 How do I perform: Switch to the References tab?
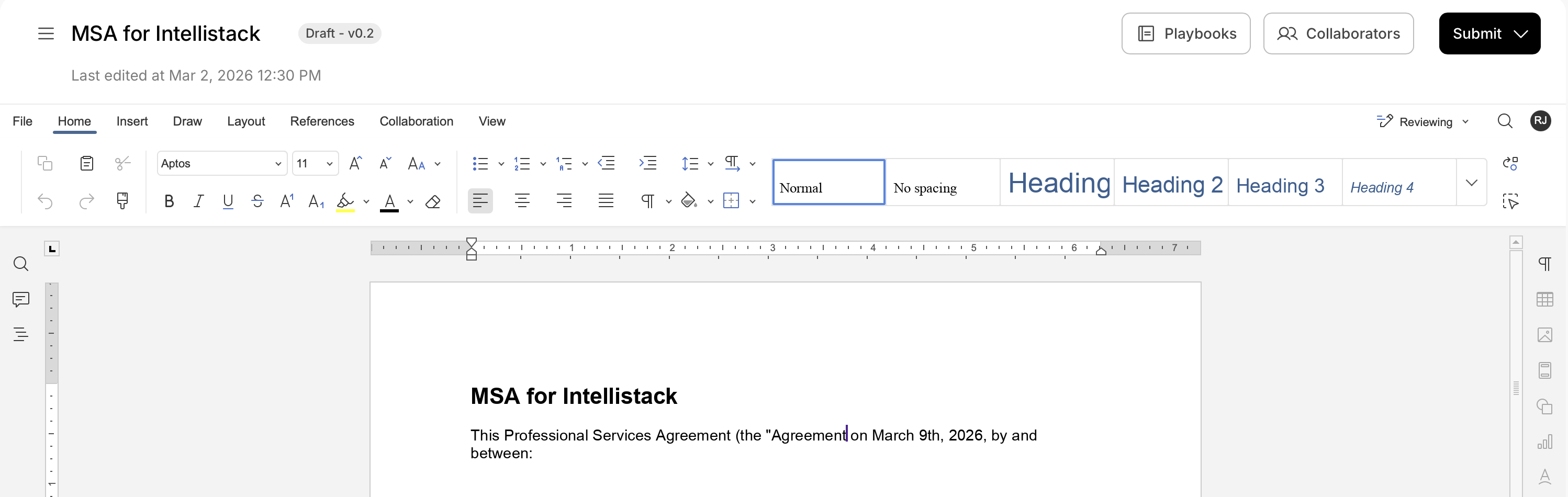click(x=322, y=121)
